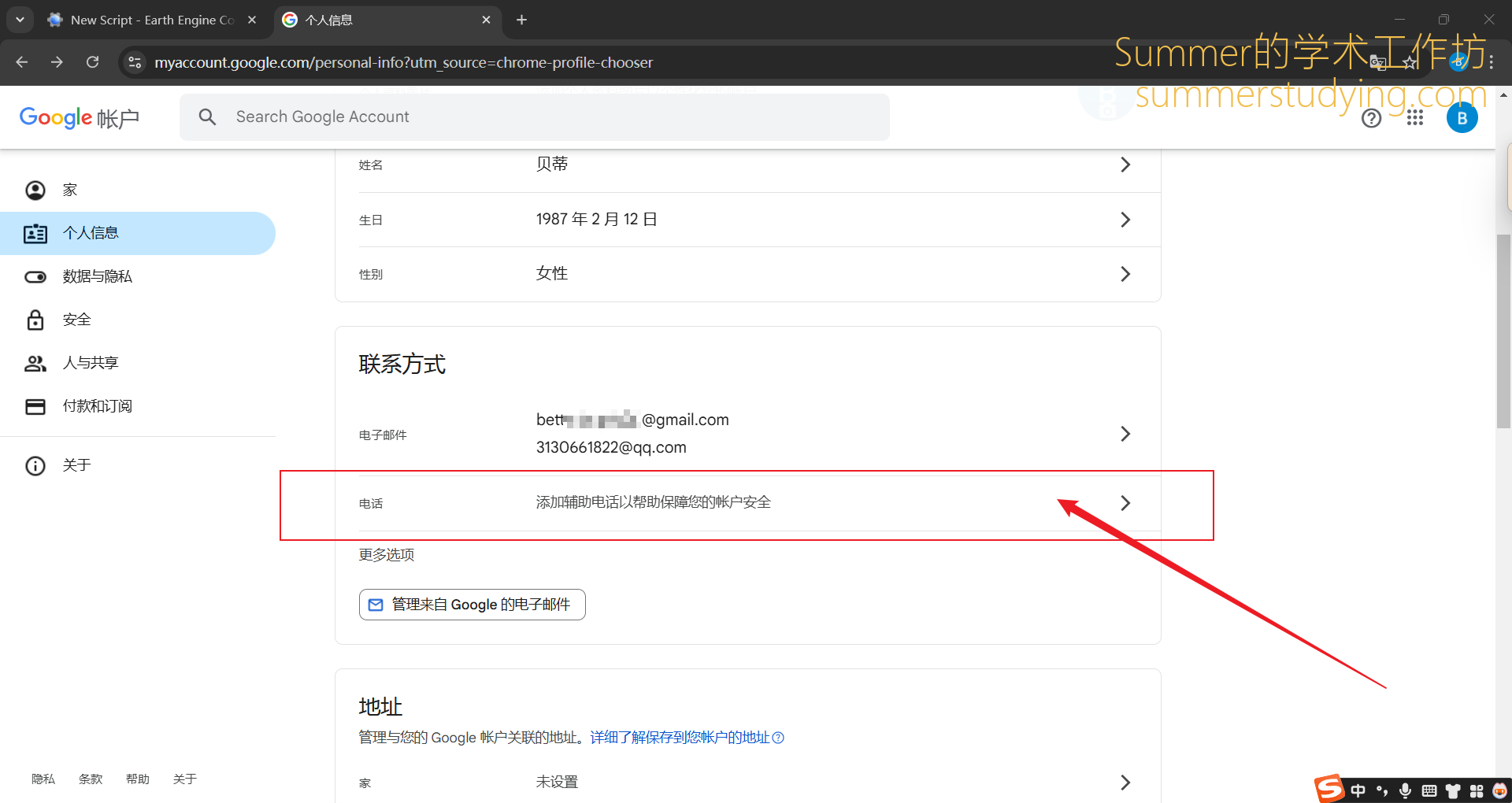Open 详细了解保存到您帐户的地址 link
This screenshot has width=1512, height=803.
click(x=680, y=738)
